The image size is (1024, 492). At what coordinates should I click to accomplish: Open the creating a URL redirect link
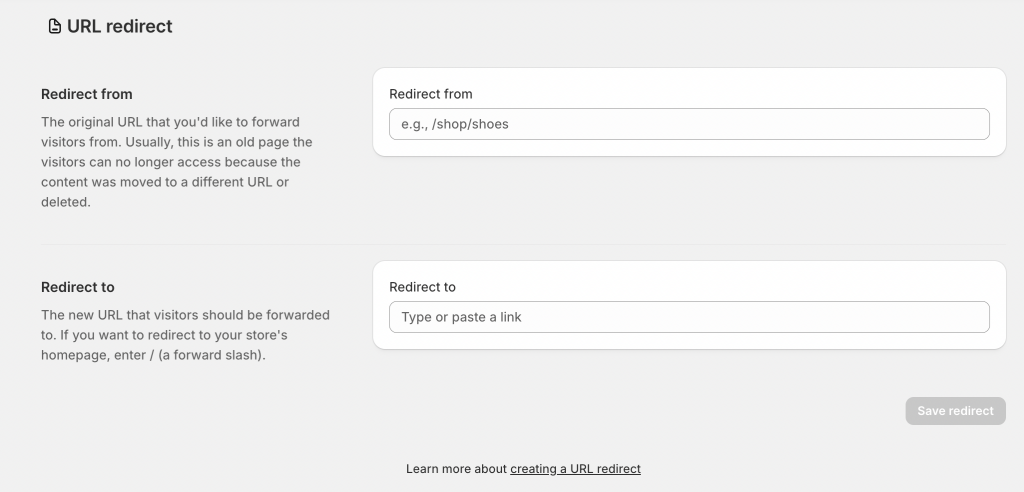click(575, 468)
